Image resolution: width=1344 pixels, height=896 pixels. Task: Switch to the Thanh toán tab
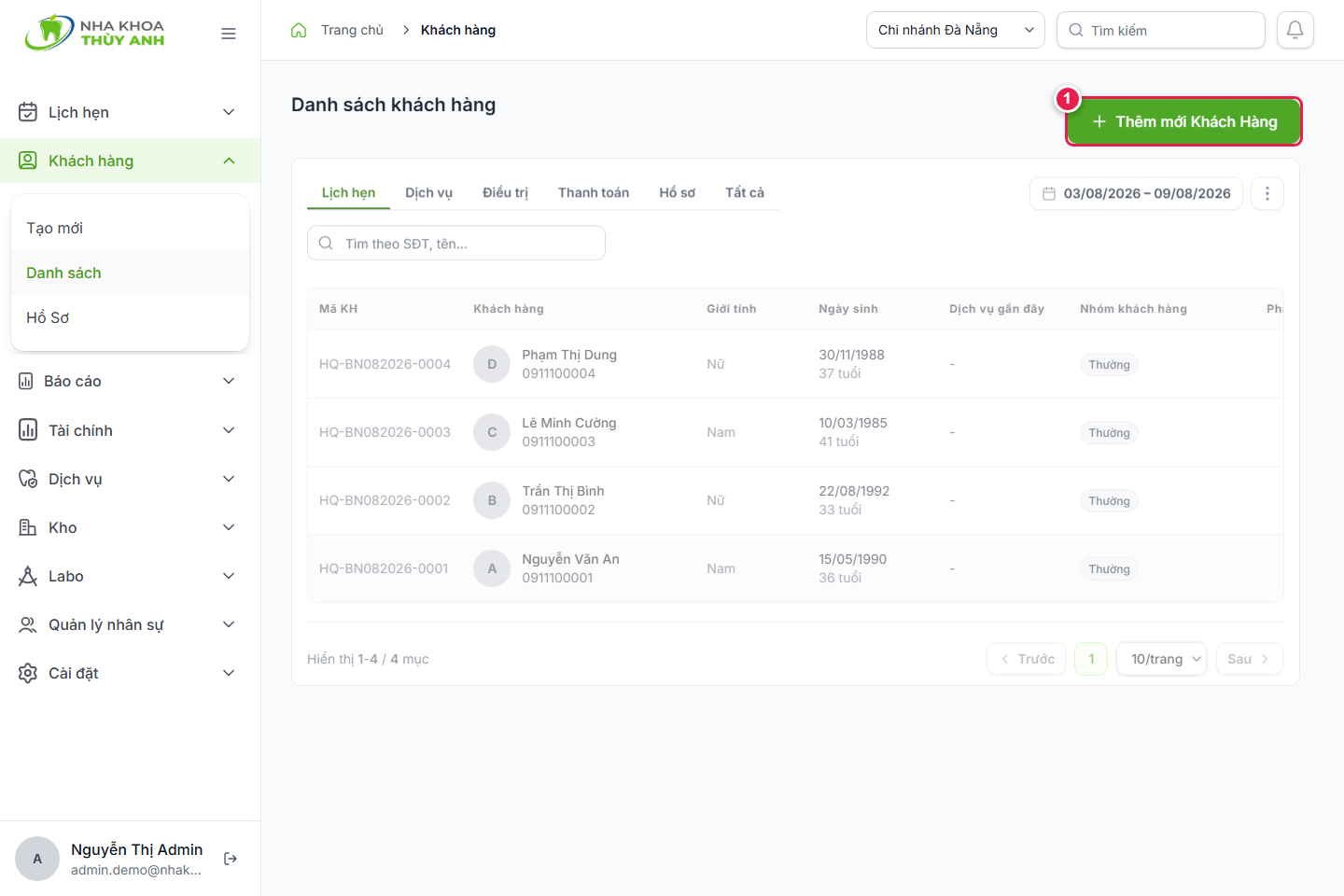[x=594, y=192]
